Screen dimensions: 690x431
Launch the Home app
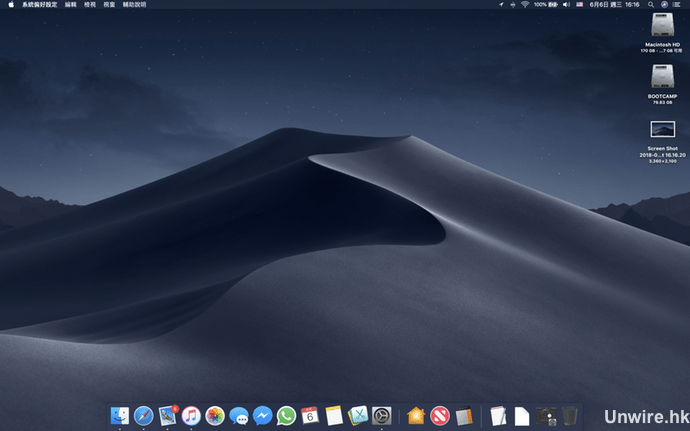416,416
